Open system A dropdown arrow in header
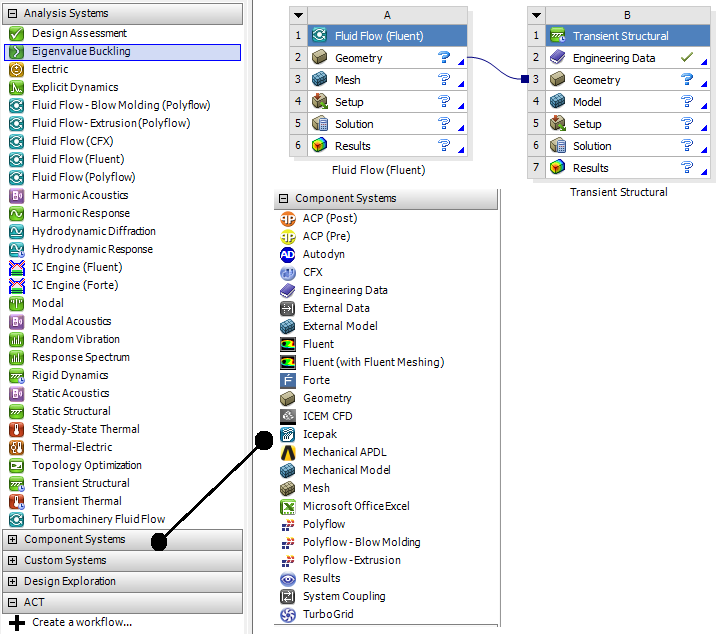The width and height of the screenshot is (727, 634). point(297,15)
